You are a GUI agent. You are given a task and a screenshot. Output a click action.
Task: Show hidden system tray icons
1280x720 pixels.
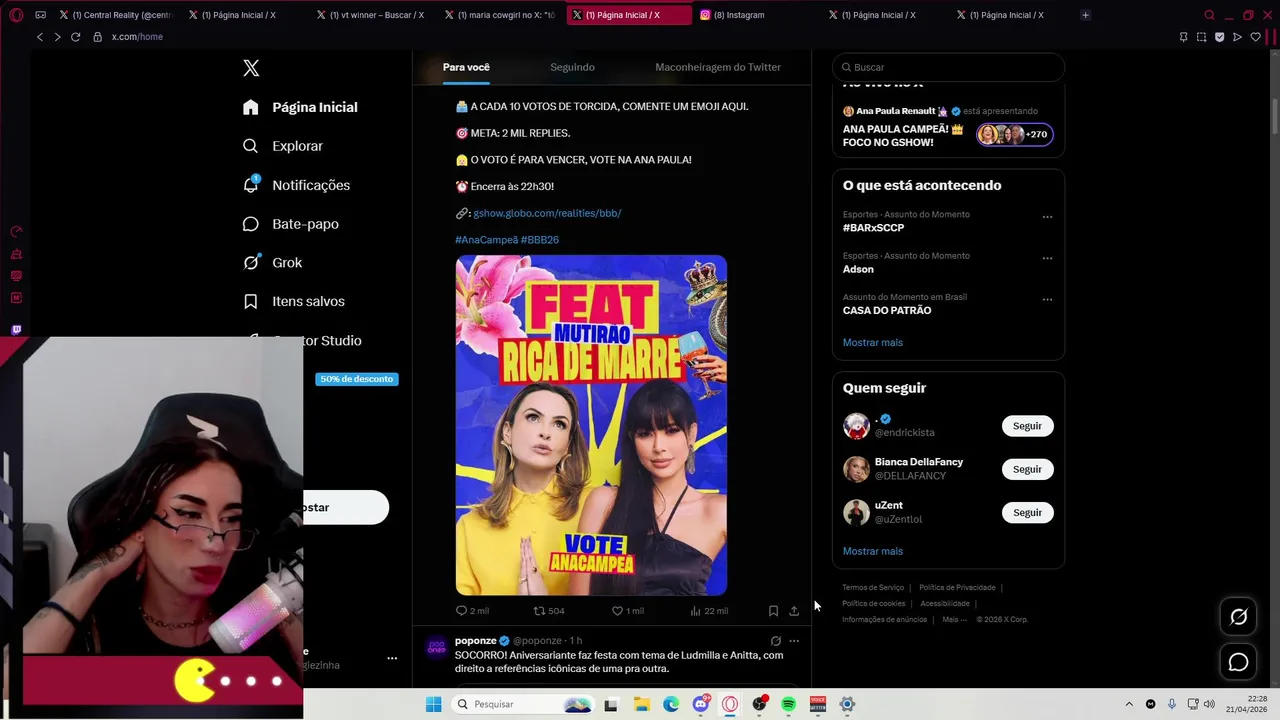pyautogui.click(x=1129, y=704)
